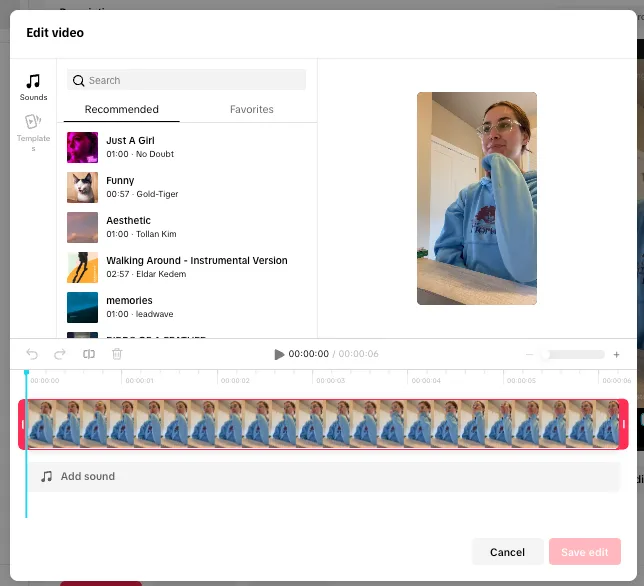Click the redo arrow icon
Screen dimensions: 644x586
(60, 354)
